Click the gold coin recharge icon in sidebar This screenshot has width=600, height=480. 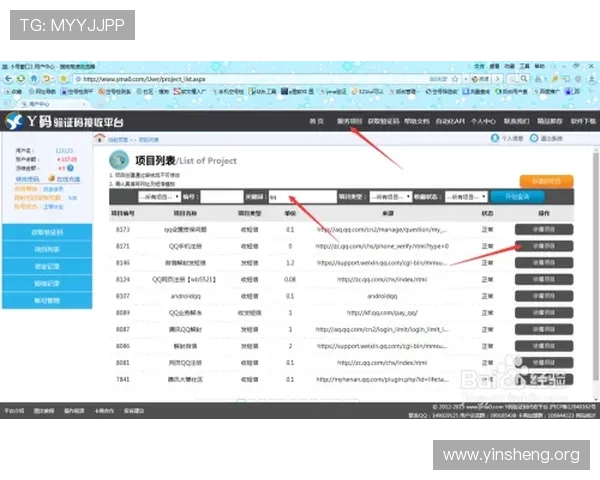(52, 178)
